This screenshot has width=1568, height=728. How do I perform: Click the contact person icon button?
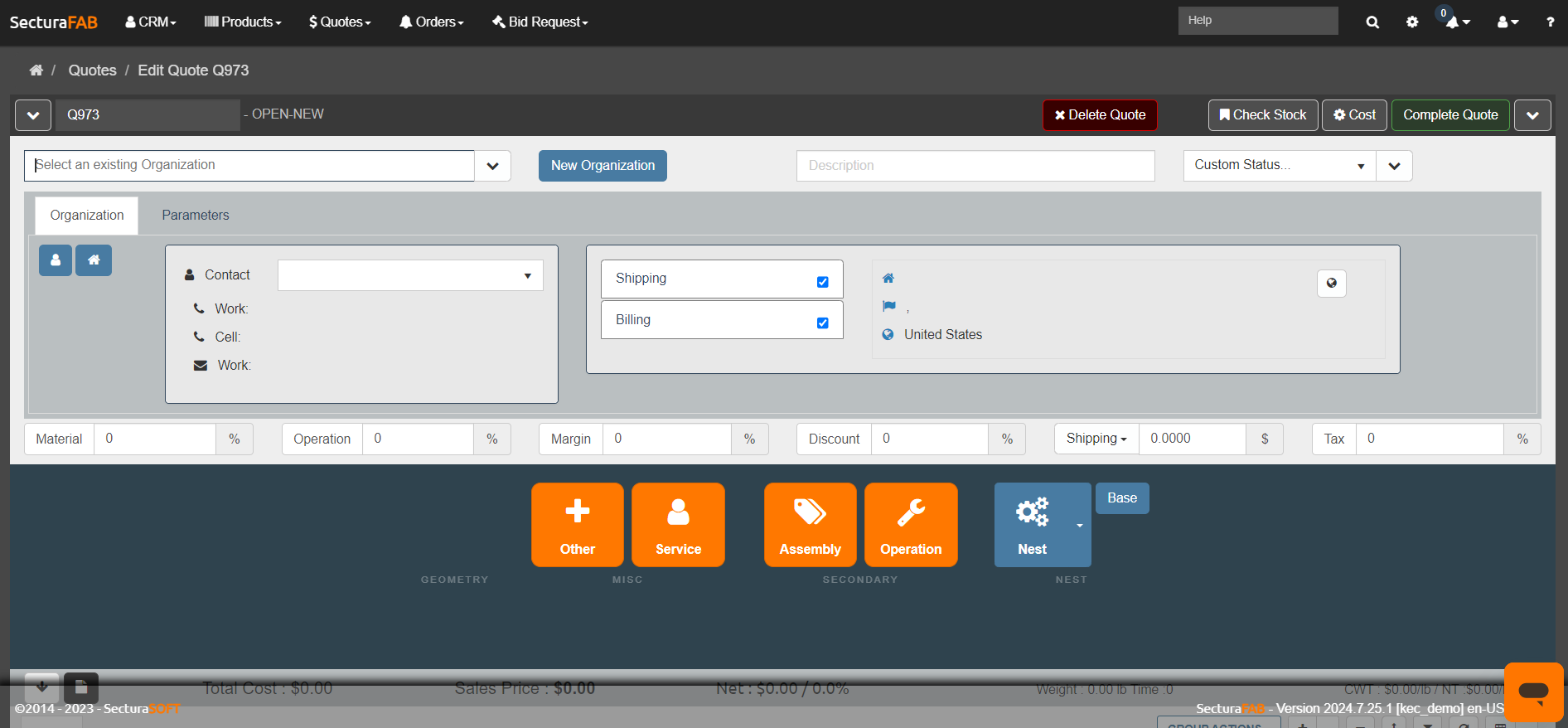pyautogui.click(x=56, y=260)
